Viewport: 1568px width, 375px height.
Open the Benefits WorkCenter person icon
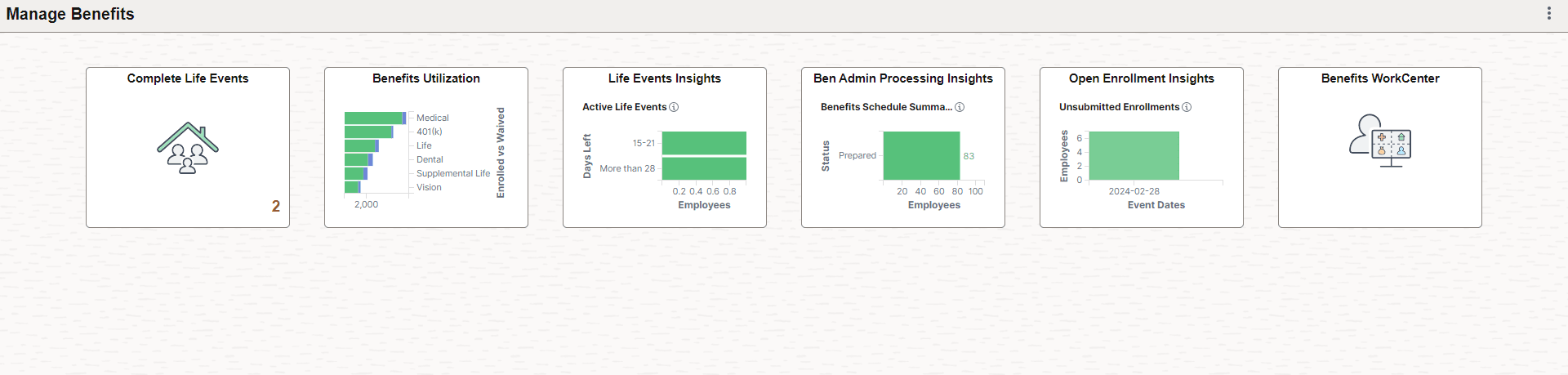[x=1379, y=141]
